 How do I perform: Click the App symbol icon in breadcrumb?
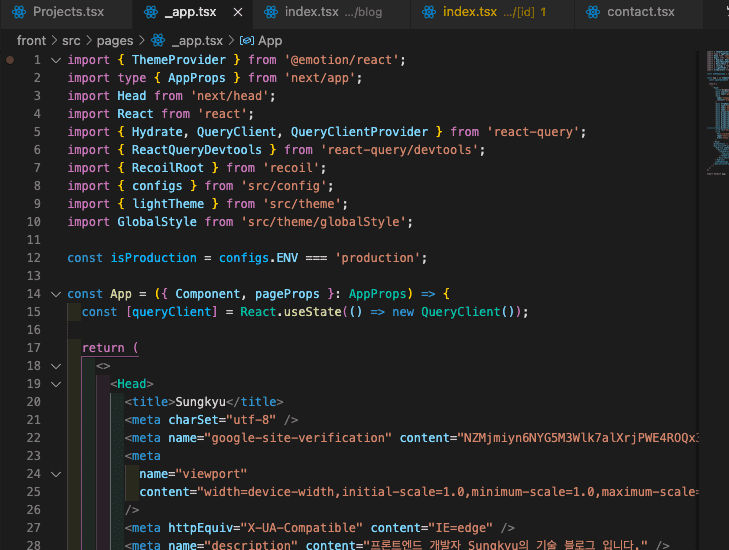pos(246,41)
